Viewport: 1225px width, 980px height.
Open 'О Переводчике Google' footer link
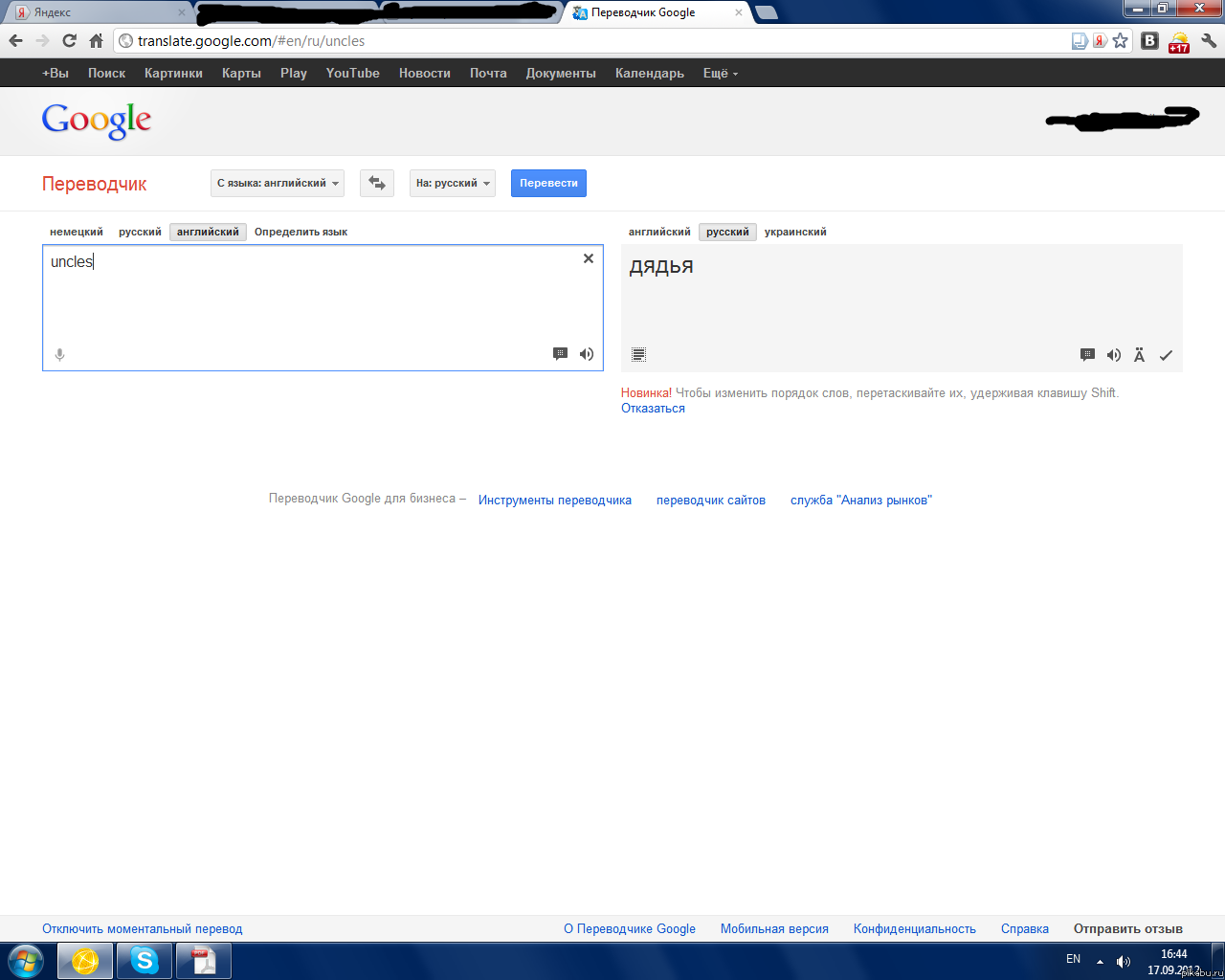tap(630, 929)
